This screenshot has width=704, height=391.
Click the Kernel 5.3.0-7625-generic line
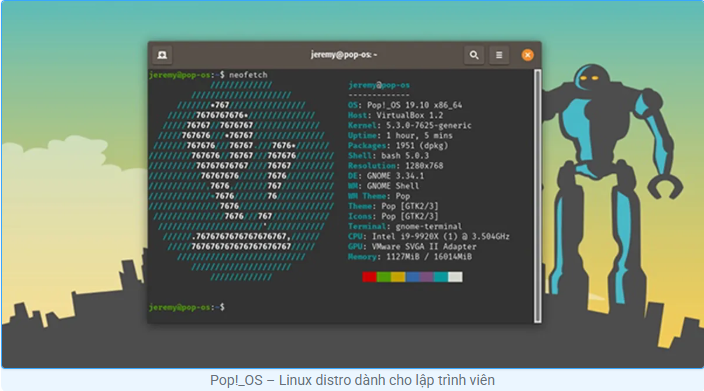point(410,125)
